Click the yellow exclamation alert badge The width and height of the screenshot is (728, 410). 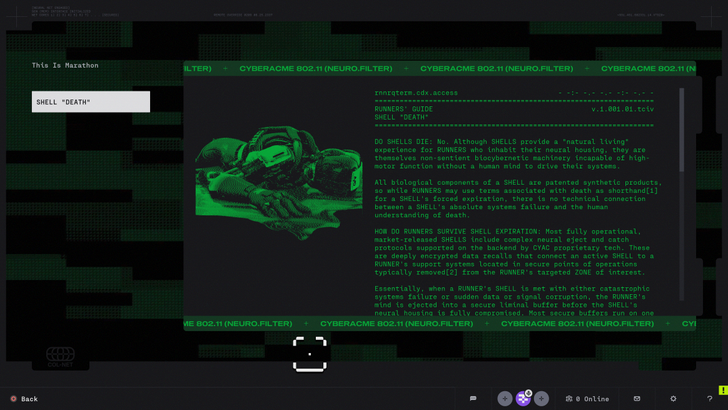coord(722,390)
